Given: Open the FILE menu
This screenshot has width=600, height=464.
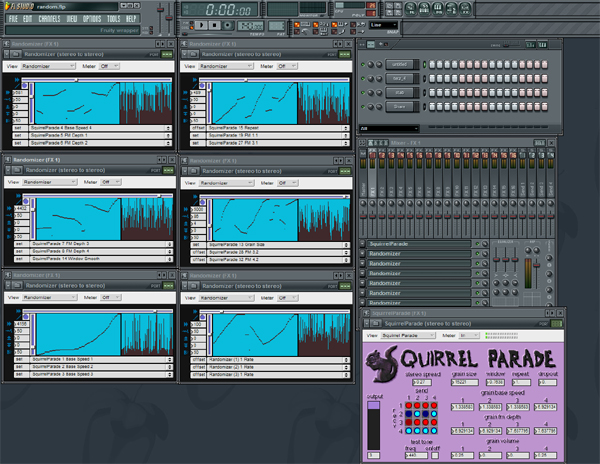Looking at the screenshot, I should coord(13,19).
